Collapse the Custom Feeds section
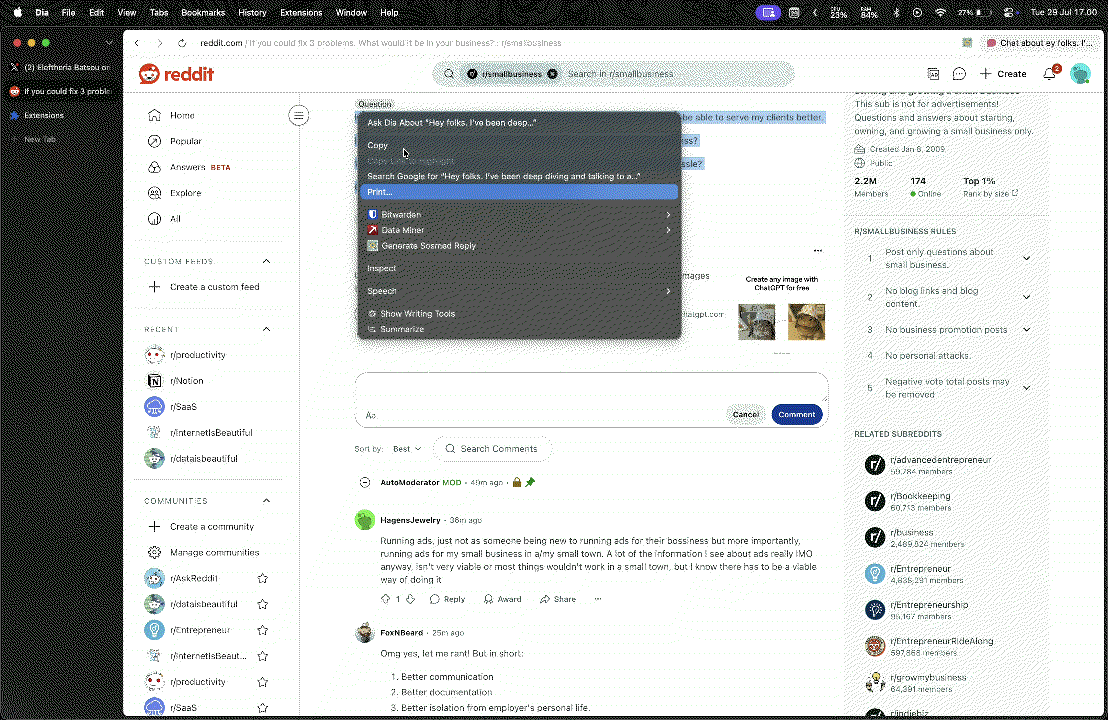The image size is (1108, 720). tap(266, 261)
